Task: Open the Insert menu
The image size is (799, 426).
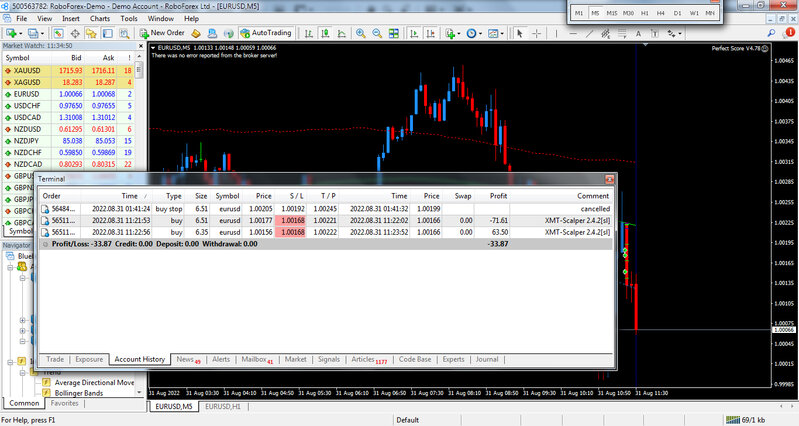Action: (x=71, y=18)
